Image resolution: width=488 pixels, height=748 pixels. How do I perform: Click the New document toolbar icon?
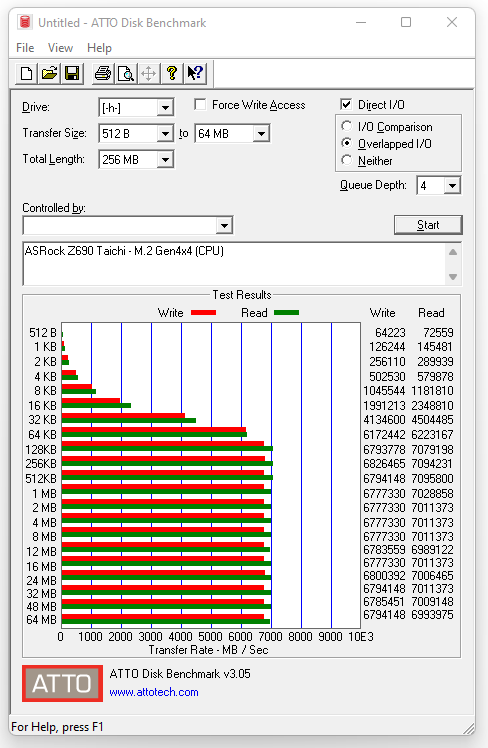click(x=27, y=73)
